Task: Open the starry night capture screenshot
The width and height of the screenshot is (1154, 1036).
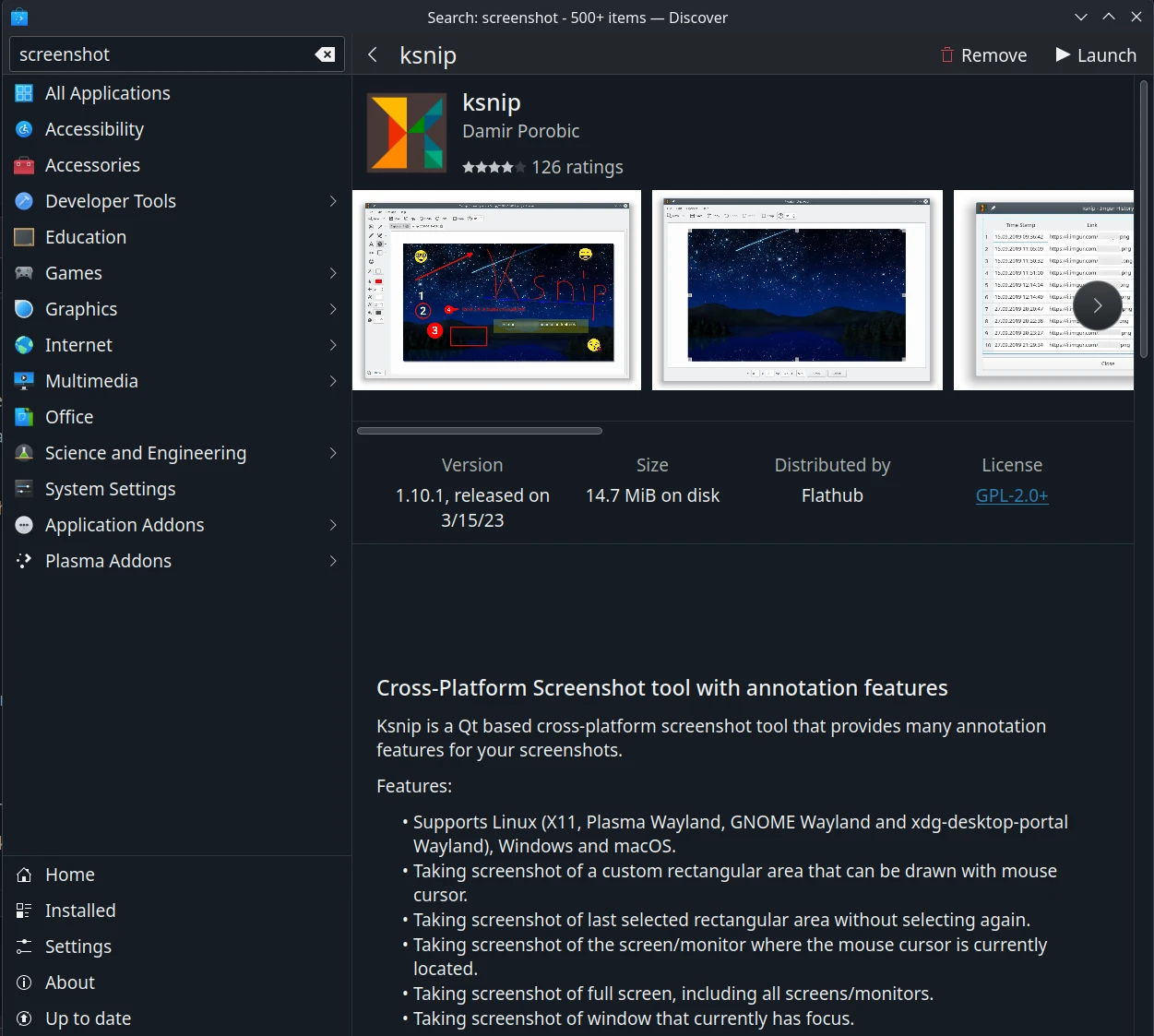Action: coord(797,290)
